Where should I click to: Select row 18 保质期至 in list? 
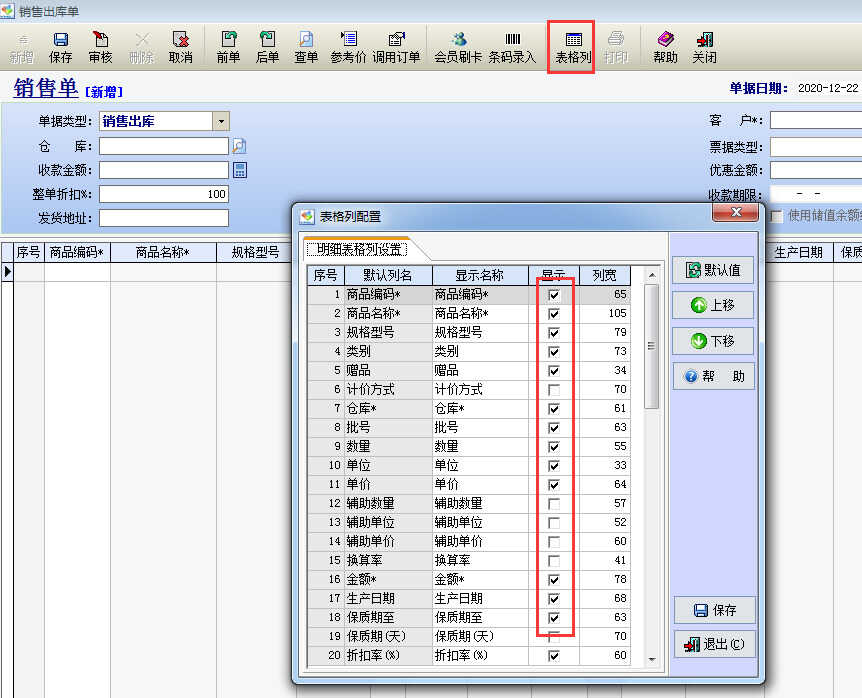pyautogui.click(x=469, y=617)
